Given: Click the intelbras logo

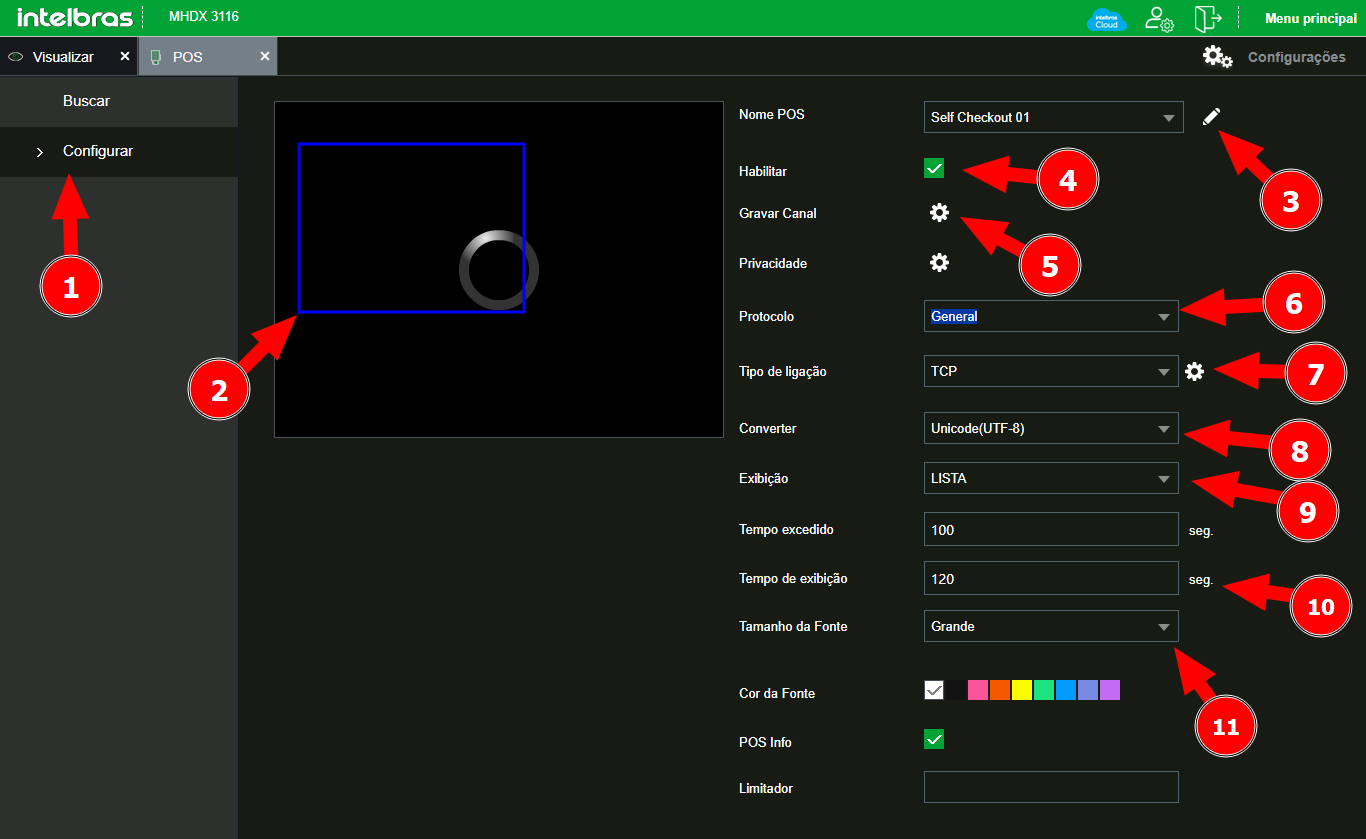Looking at the screenshot, I should 75,17.
